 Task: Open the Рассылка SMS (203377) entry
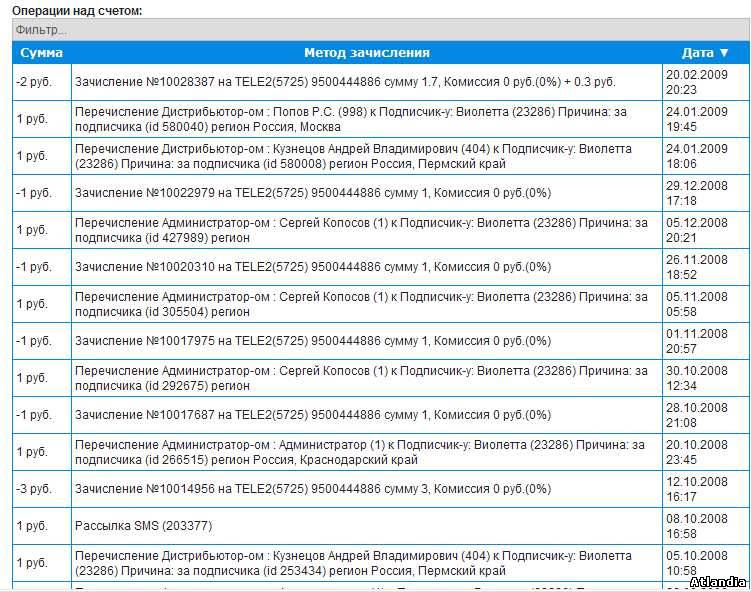coord(144,526)
